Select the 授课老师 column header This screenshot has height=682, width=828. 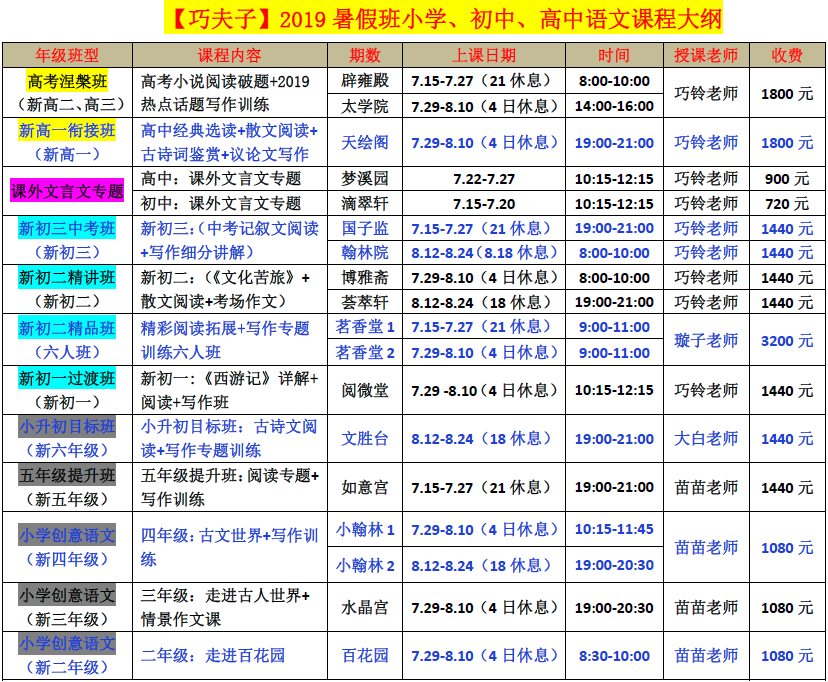706,55
